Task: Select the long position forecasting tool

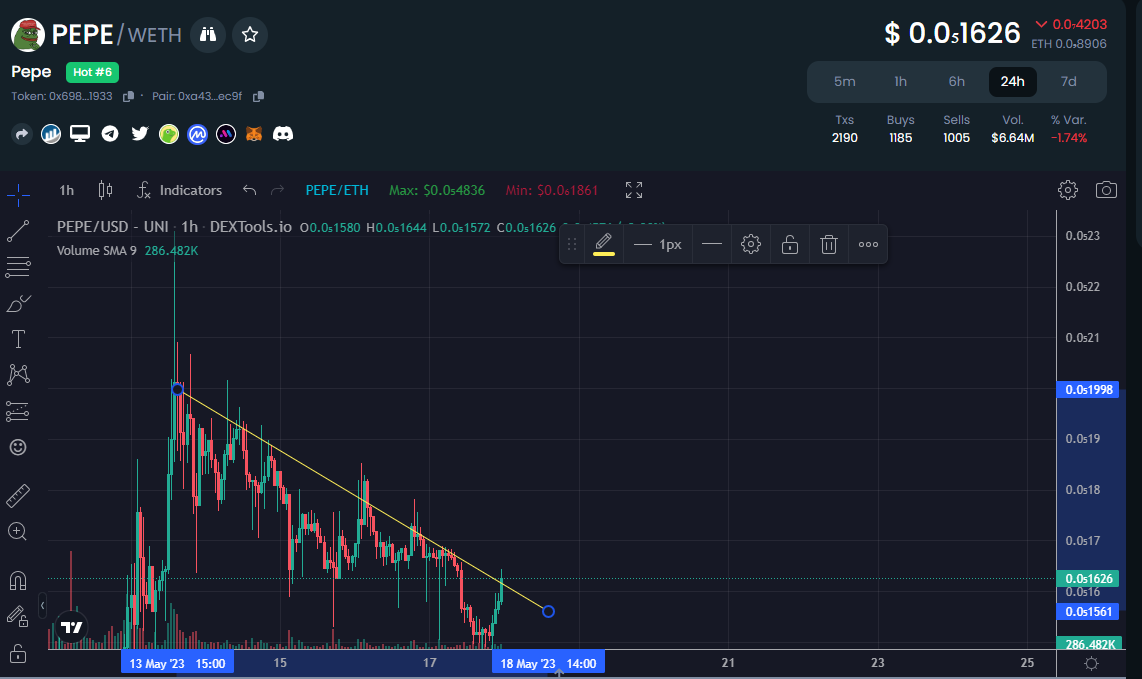Action: point(18,411)
